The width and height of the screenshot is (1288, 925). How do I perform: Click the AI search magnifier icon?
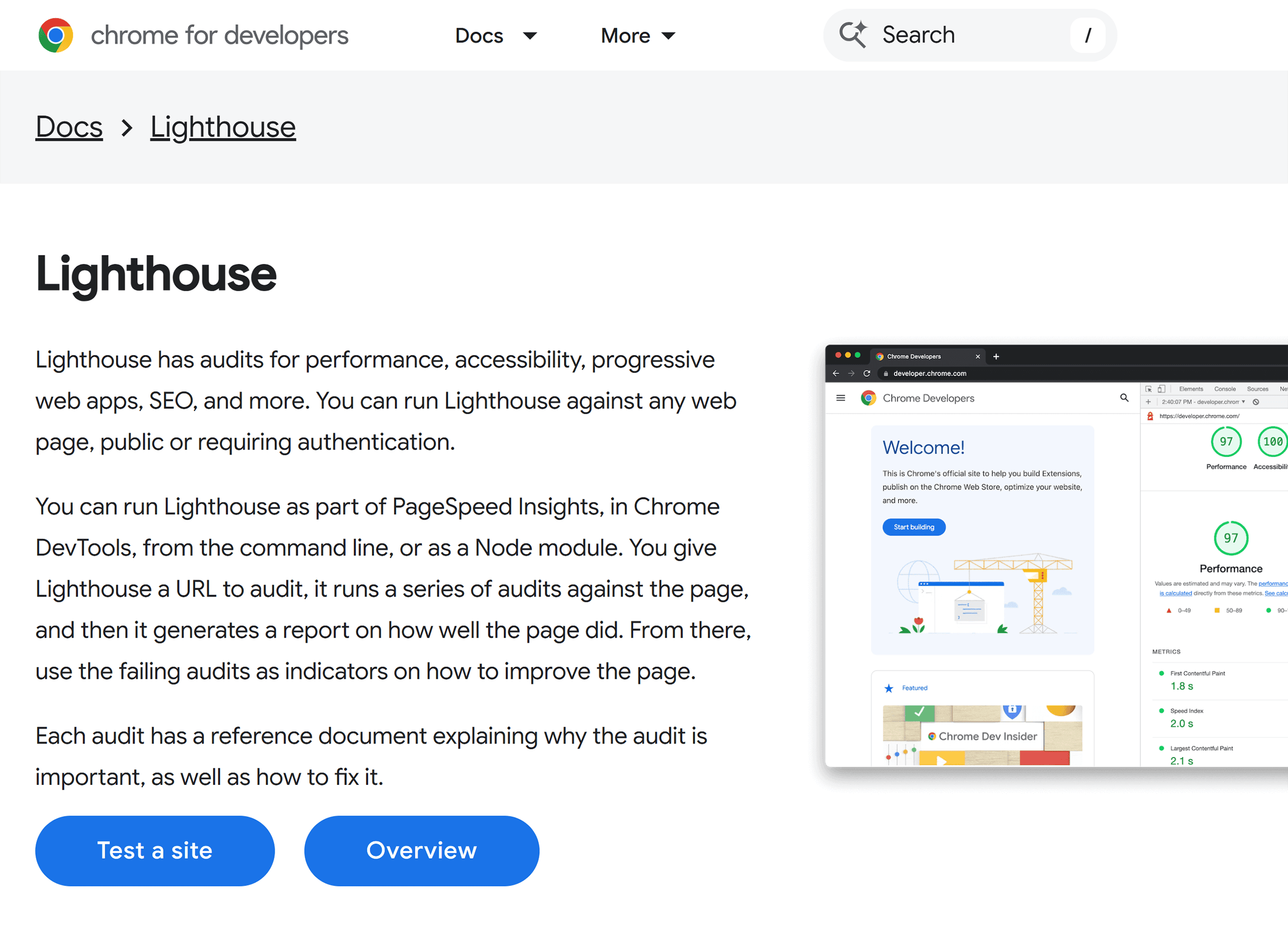coord(853,35)
